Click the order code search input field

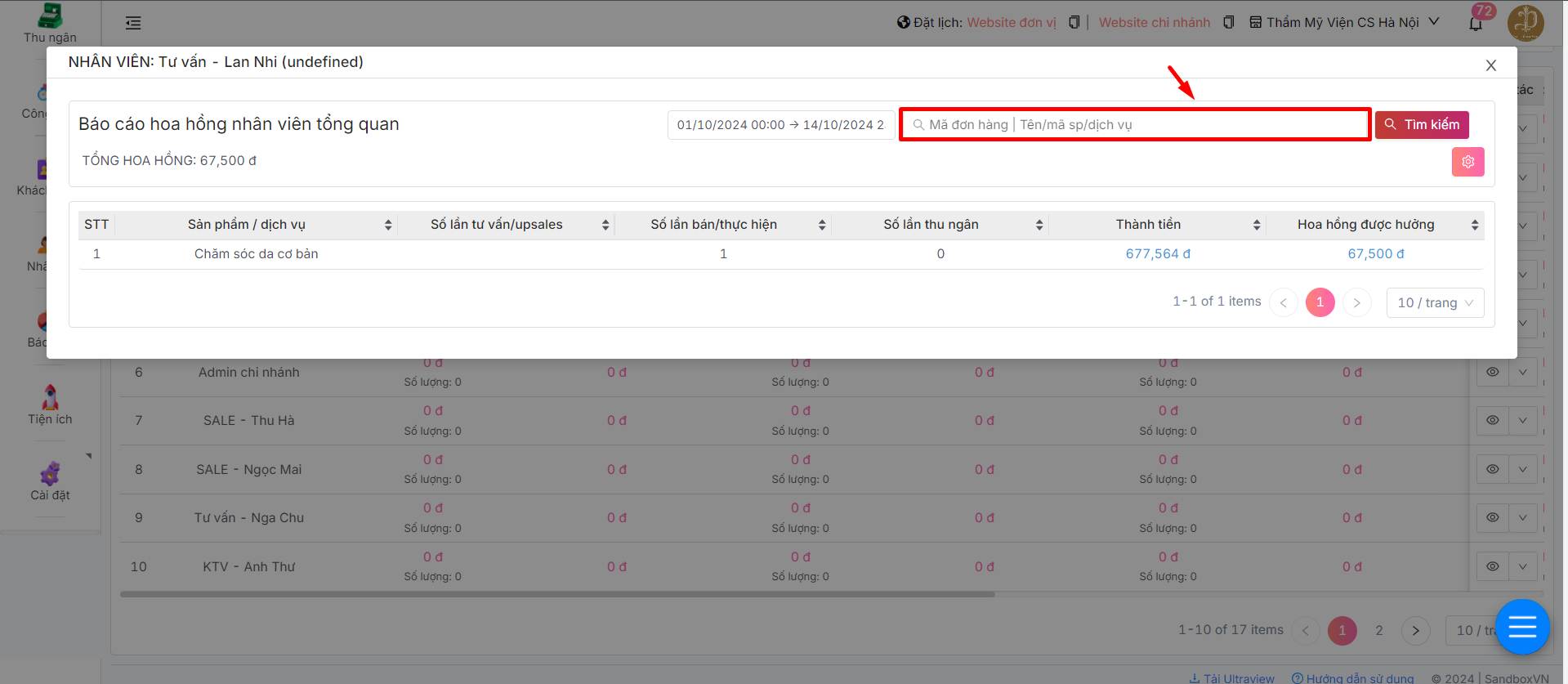(1134, 125)
